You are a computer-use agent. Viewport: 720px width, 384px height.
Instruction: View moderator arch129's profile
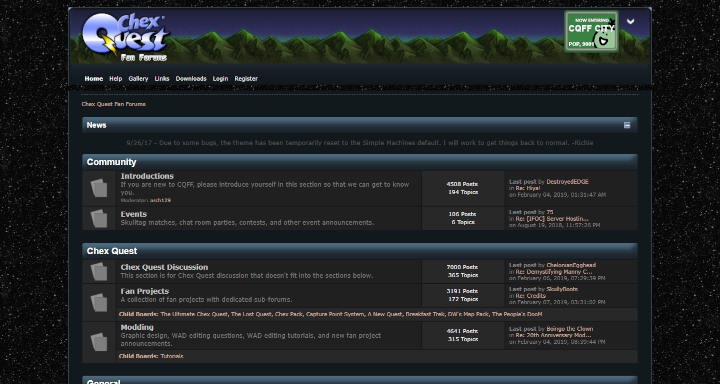pyautogui.click(x=160, y=200)
